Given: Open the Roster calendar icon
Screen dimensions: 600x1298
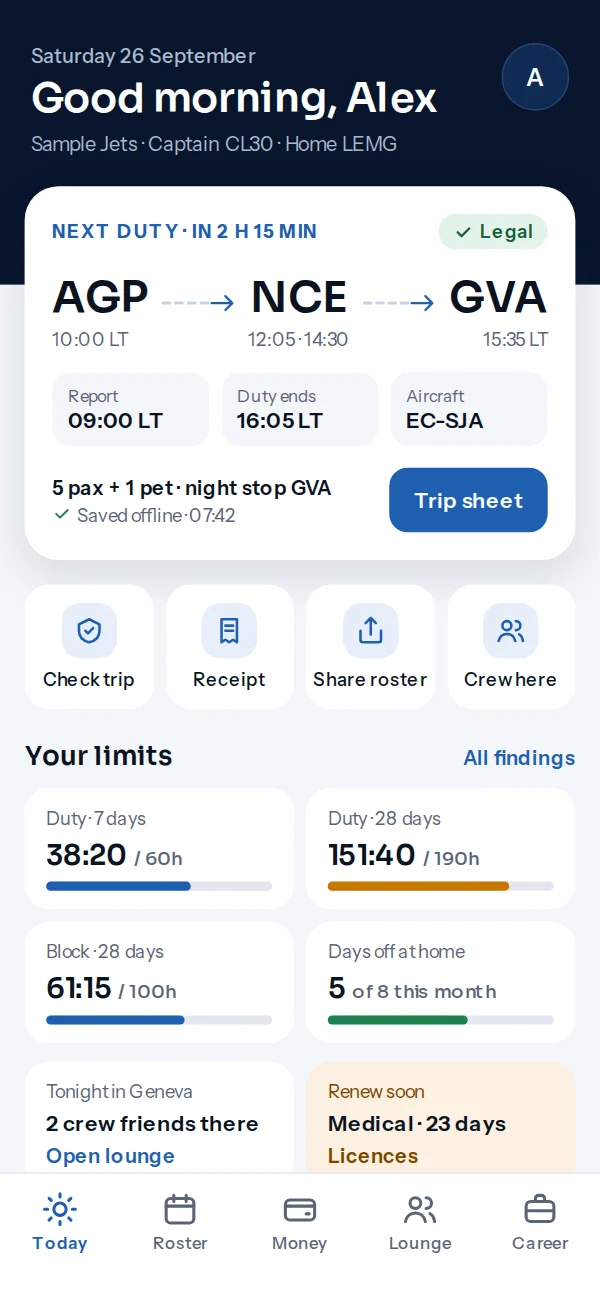Looking at the screenshot, I should click(180, 1210).
